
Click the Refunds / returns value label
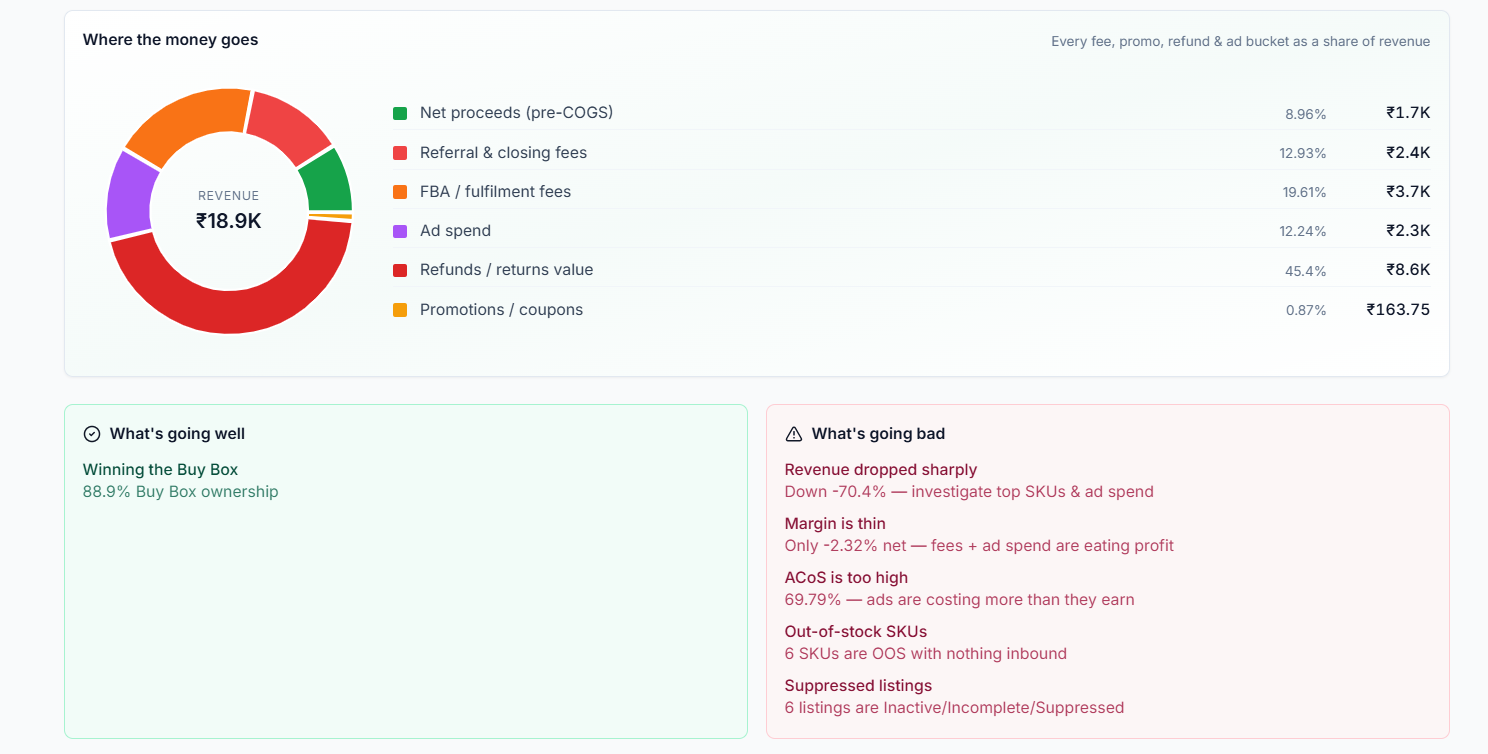[506, 270]
